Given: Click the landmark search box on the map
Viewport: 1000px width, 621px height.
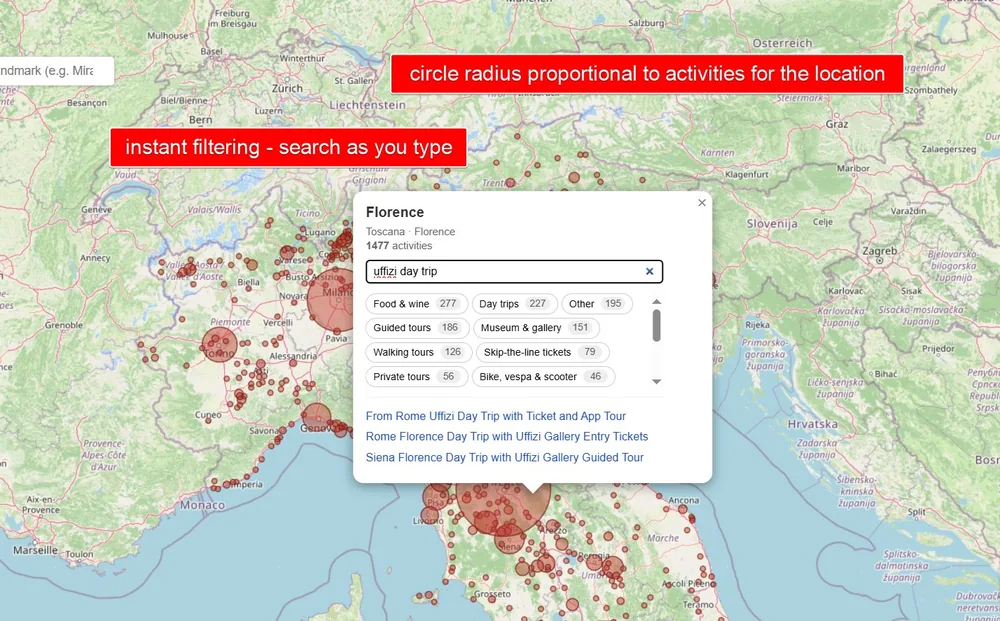Looking at the screenshot, I should tap(56, 71).
